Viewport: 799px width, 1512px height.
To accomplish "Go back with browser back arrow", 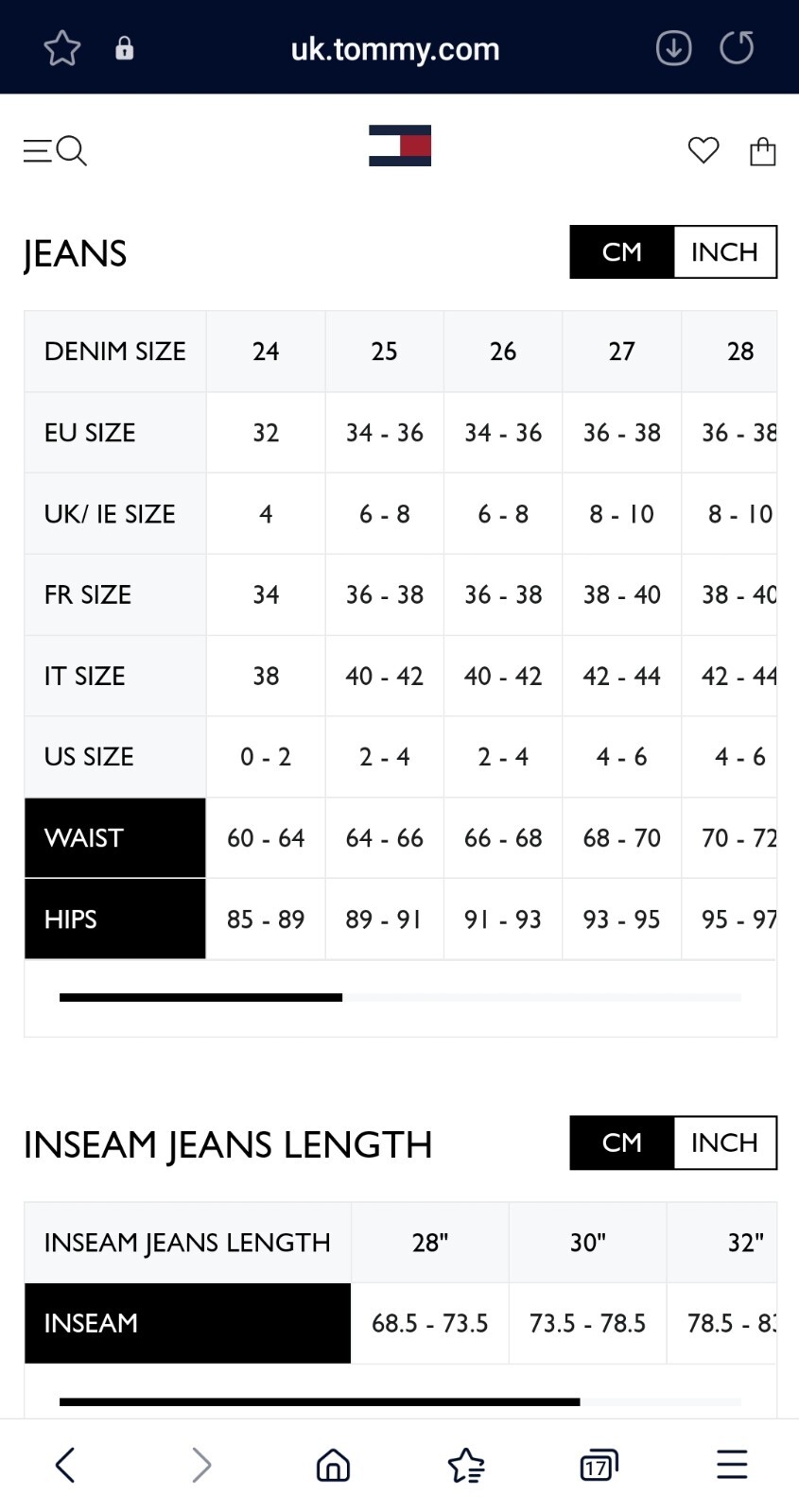I will 65,1466.
